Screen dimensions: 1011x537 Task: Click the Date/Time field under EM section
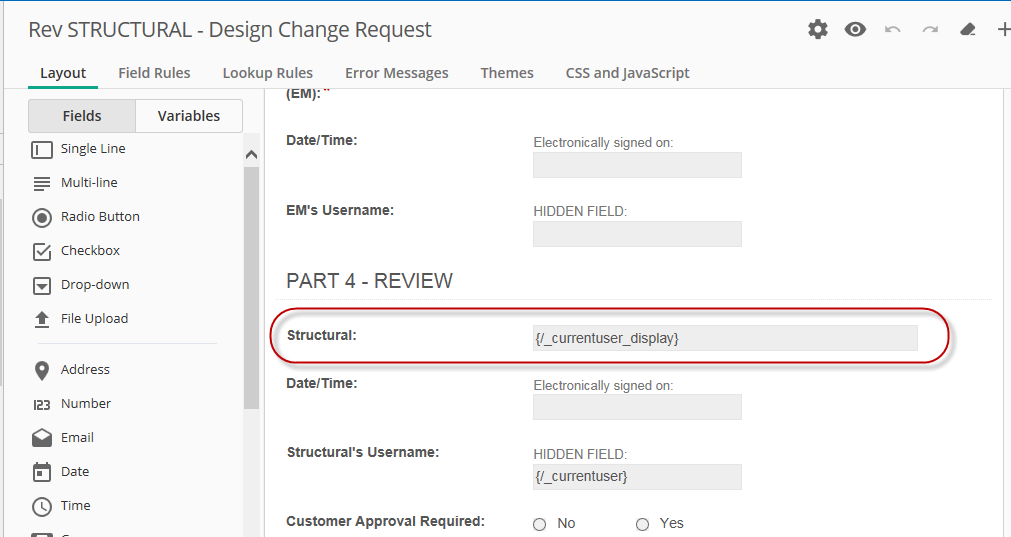(x=637, y=165)
